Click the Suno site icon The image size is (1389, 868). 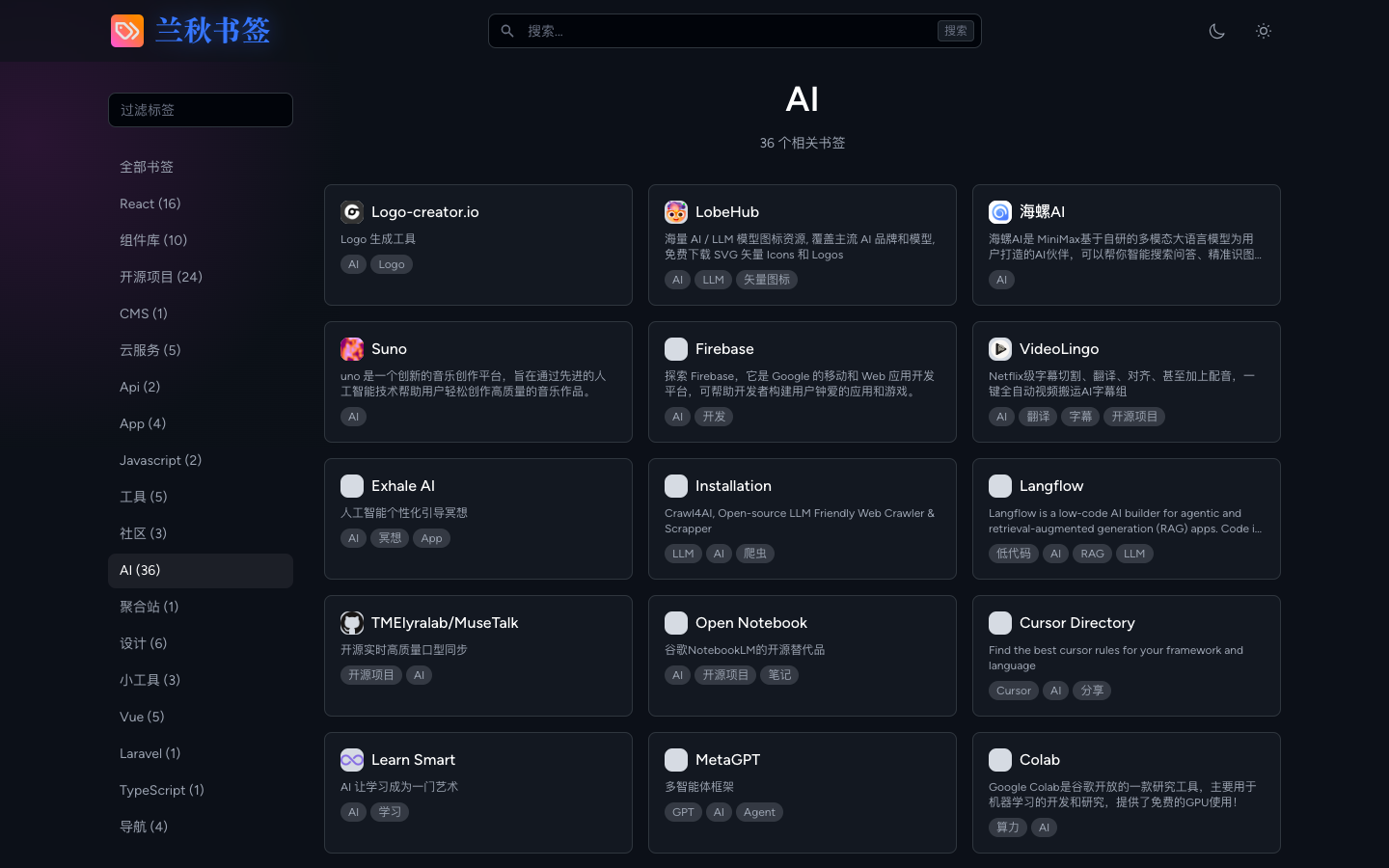pyautogui.click(x=352, y=349)
